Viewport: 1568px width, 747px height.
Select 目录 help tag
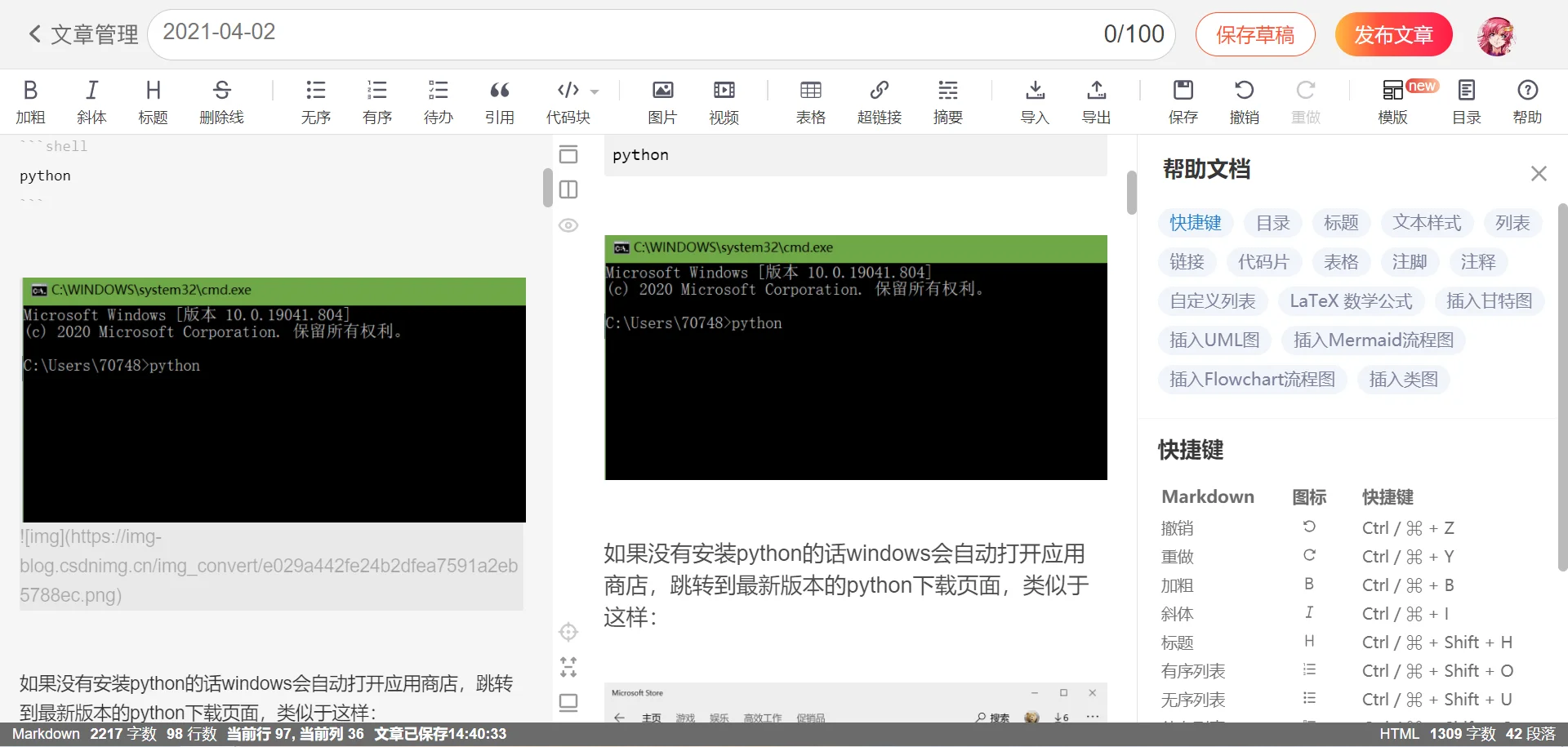pyautogui.click(x=1272, y=222)
